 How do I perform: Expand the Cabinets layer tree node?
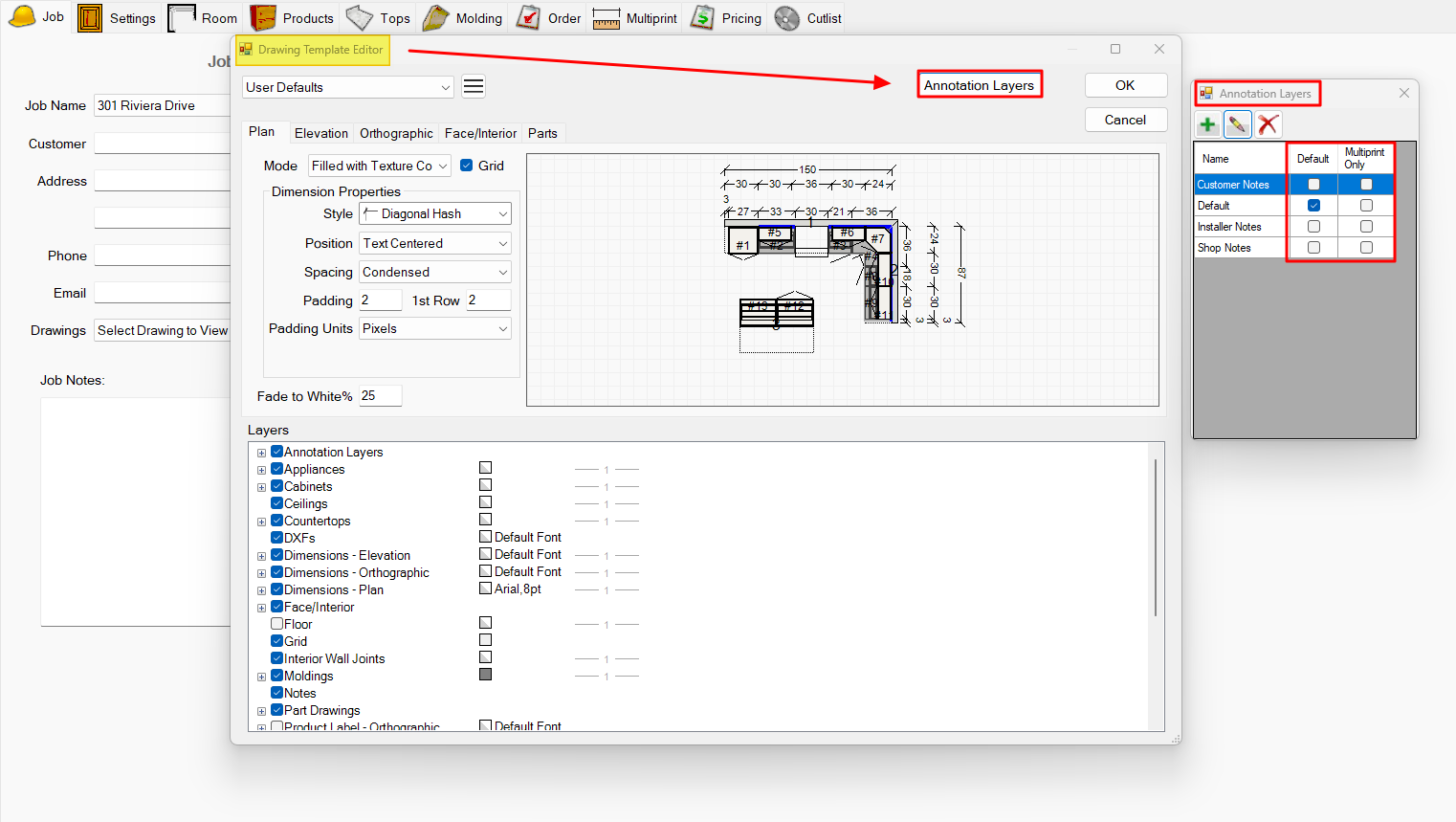(x=261, y=487)
